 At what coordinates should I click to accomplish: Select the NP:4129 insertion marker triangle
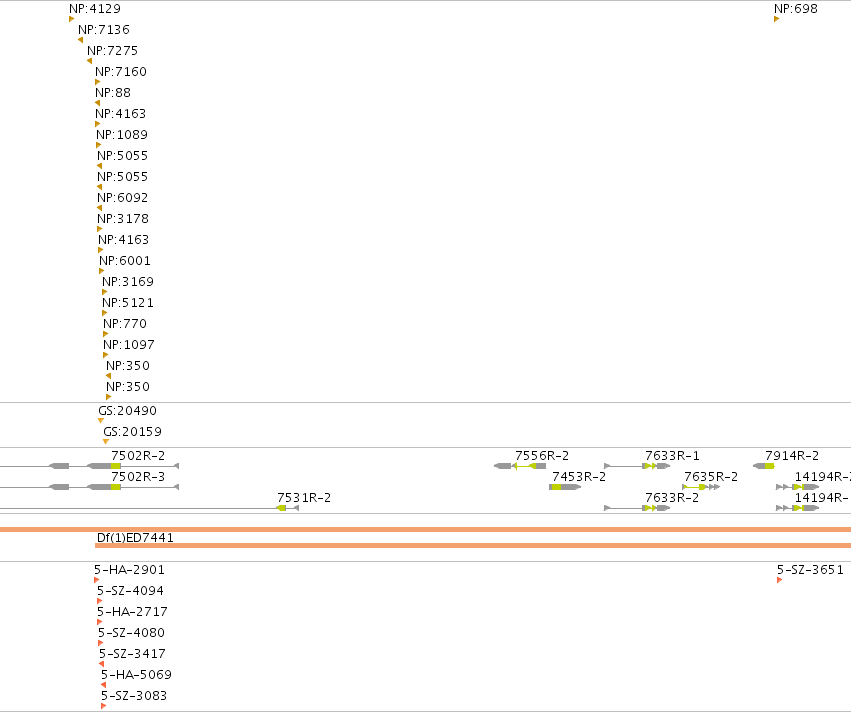(72, 19)
